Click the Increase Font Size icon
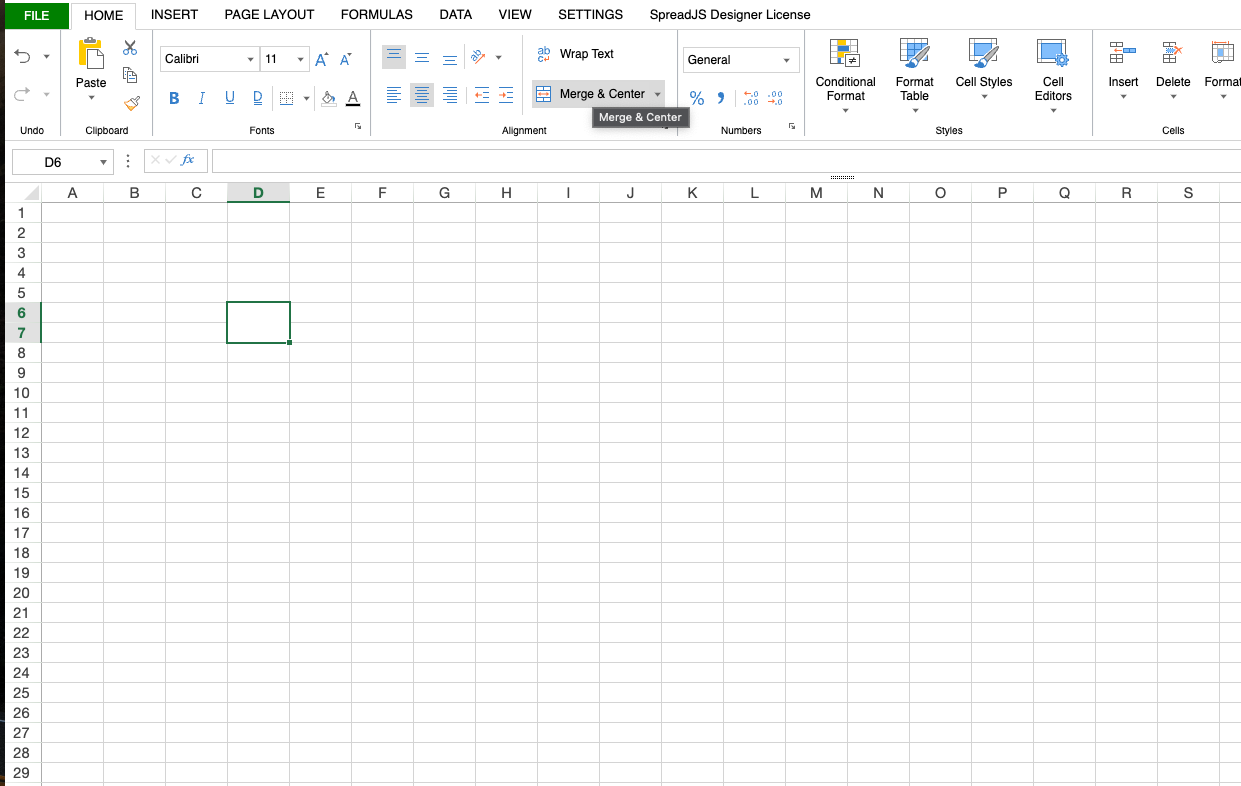 click(321, 60)
